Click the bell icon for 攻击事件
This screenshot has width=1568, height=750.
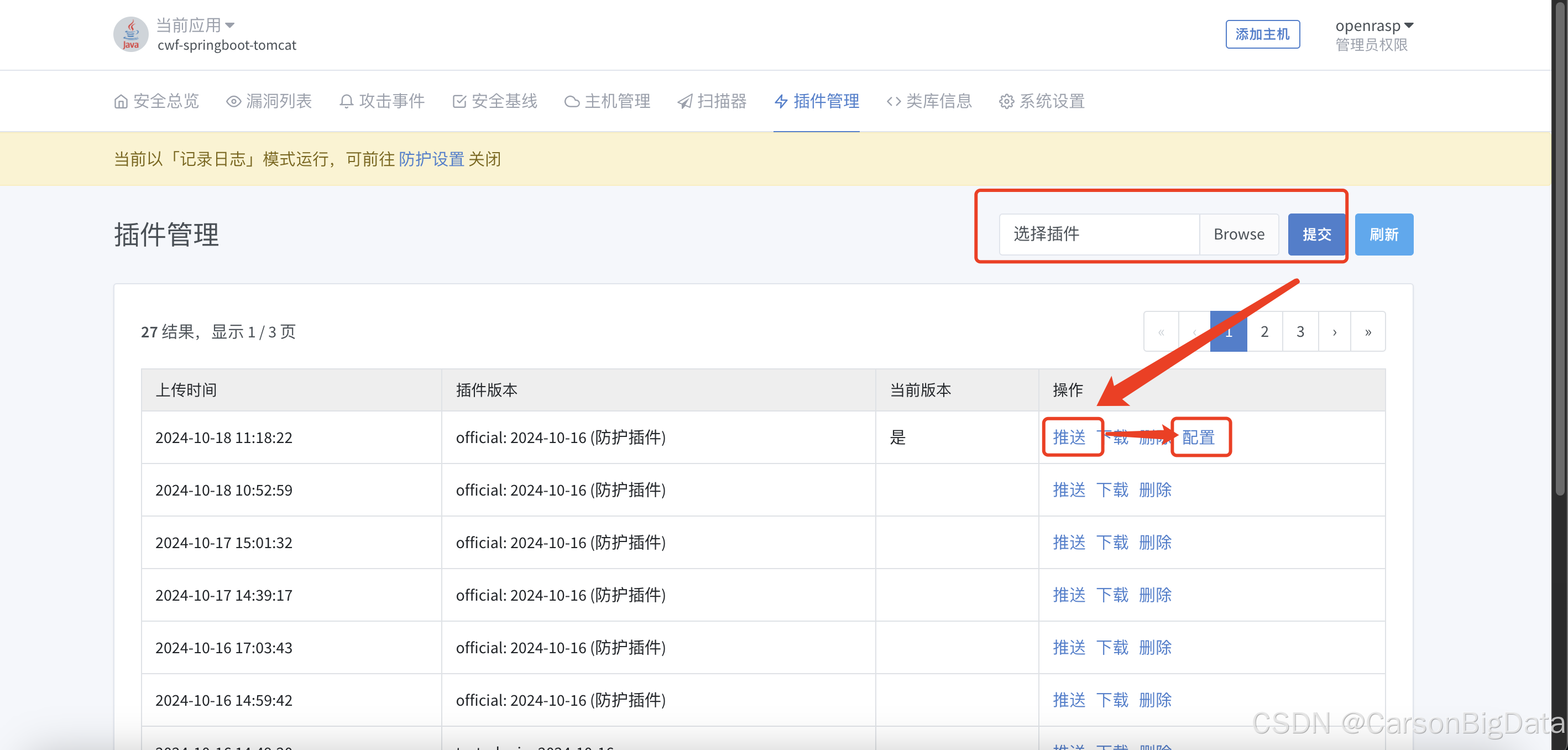[346, 102]
